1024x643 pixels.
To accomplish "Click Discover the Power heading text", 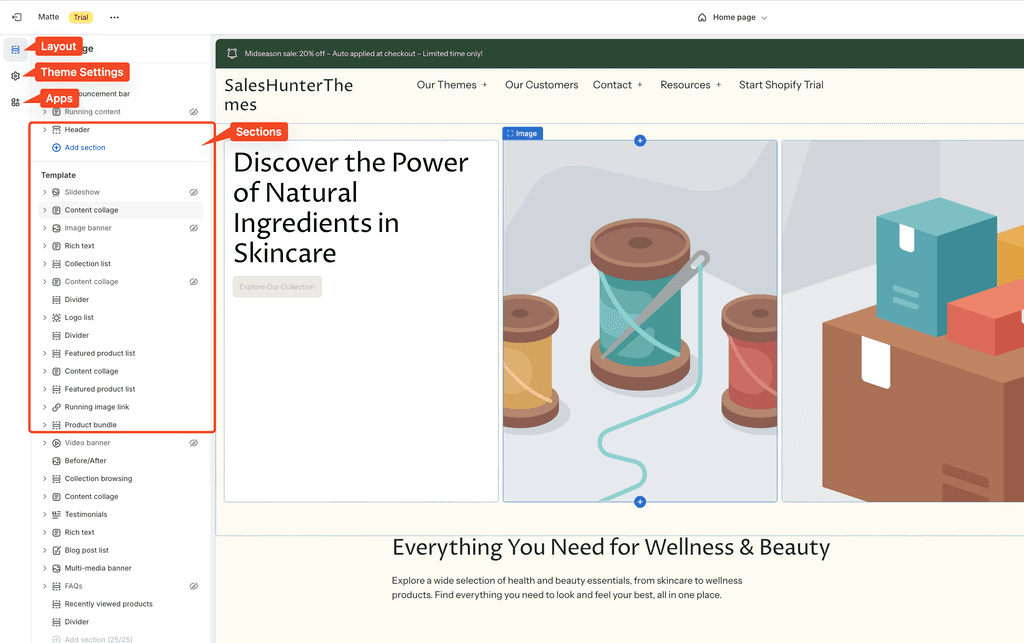I will 351,208.
